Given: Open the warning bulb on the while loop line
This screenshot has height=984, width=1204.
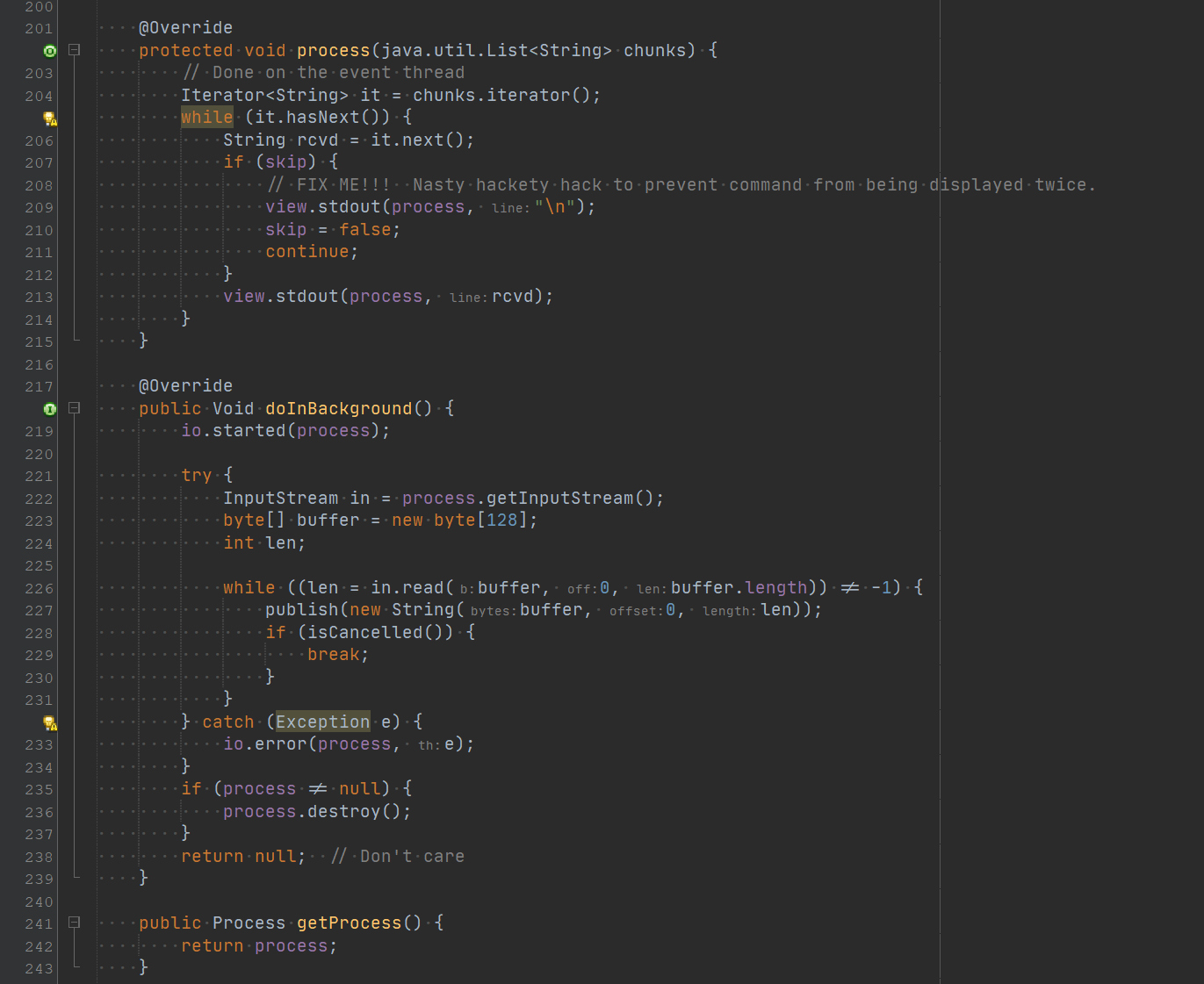Looking at the screenshot, I should (x=50, y=119).
